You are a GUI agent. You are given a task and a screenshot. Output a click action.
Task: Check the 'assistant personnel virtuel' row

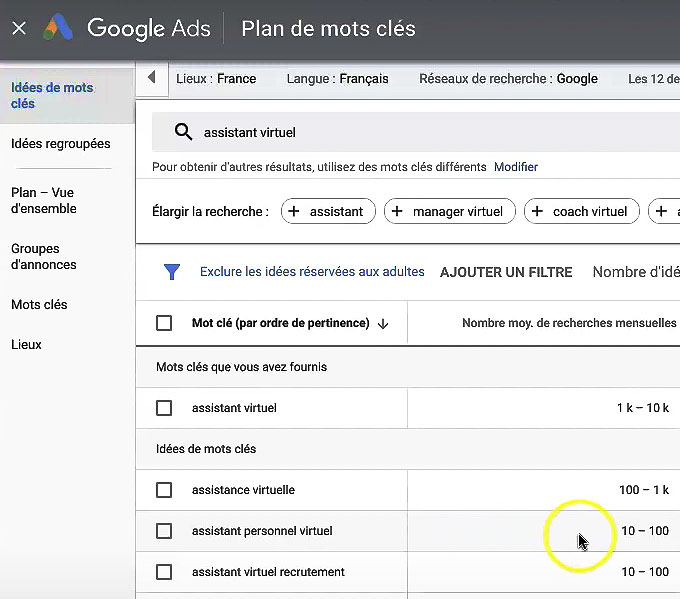point(164,531)
